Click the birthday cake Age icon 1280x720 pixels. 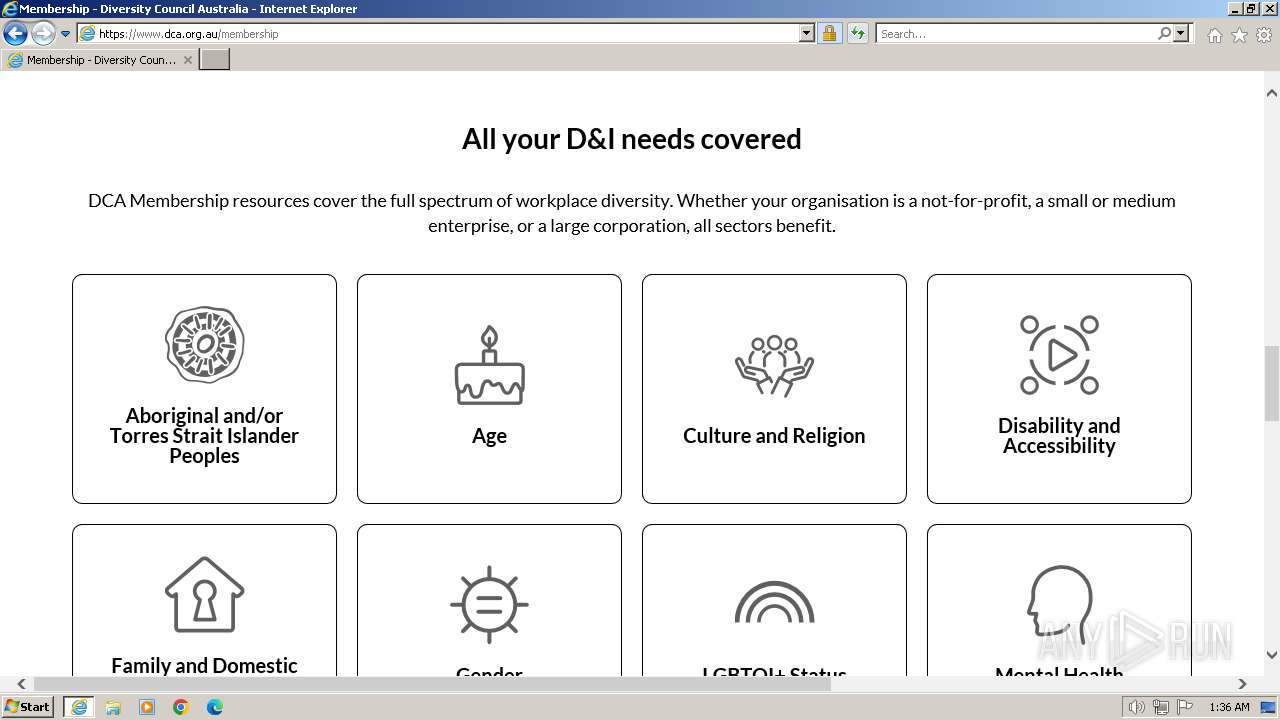(x=489, y=365)
